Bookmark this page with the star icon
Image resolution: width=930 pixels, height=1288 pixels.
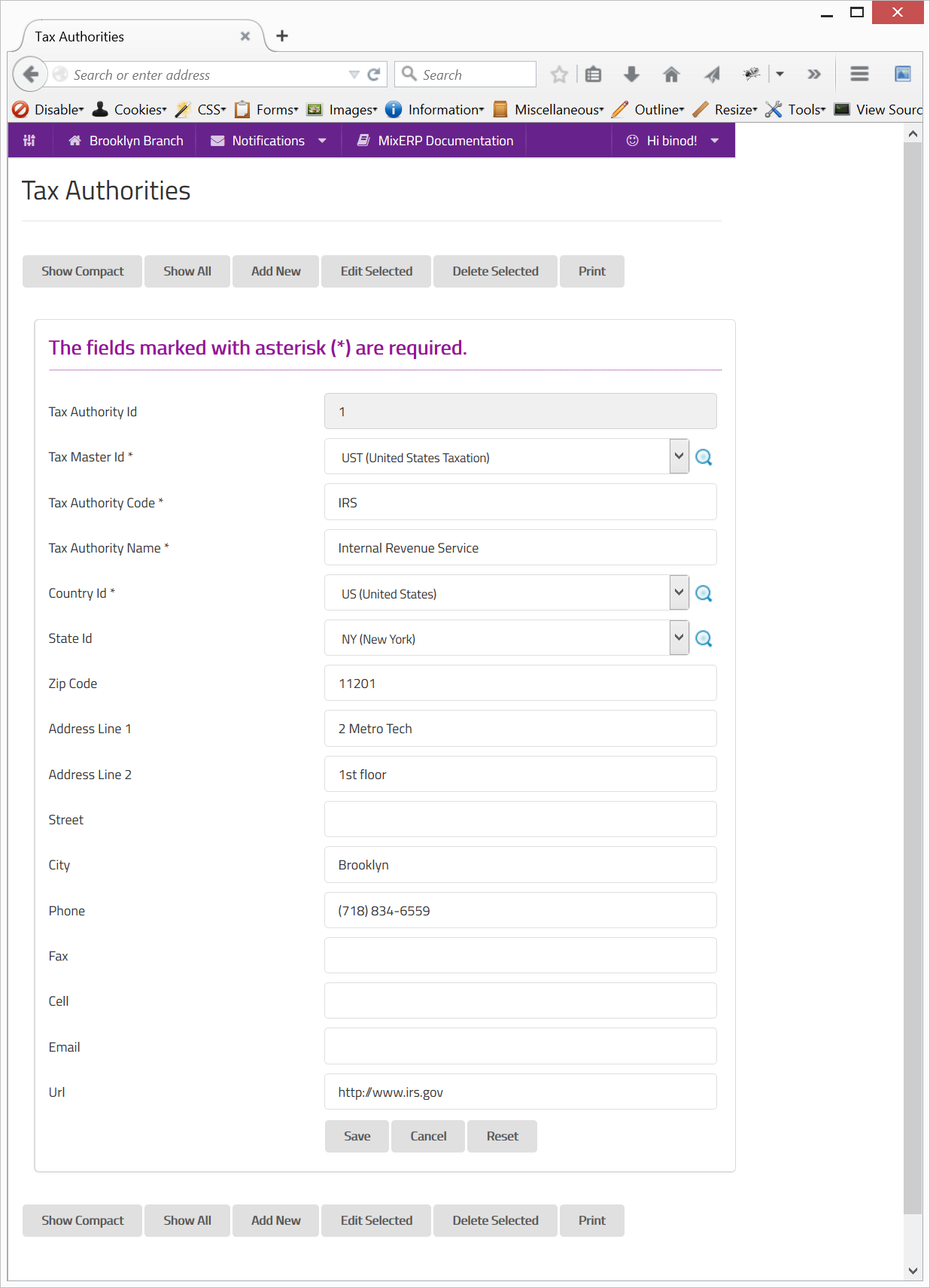[558, 75]
